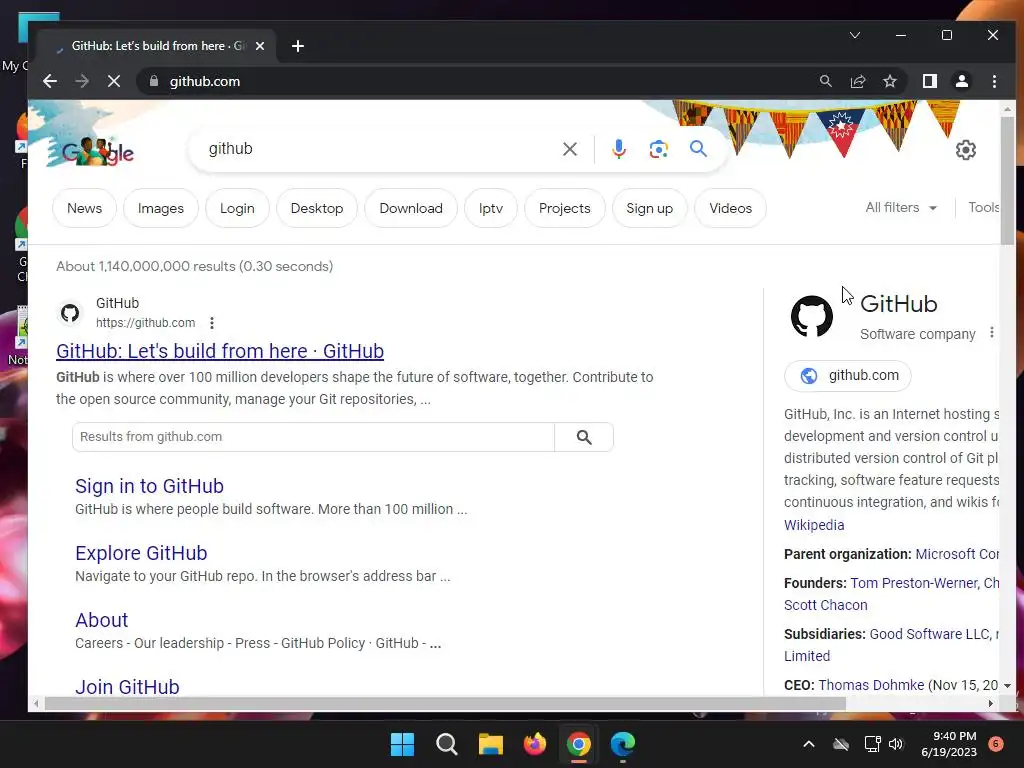Click the Results from github.com search field
1024x768 pixels.
point(313,437)
